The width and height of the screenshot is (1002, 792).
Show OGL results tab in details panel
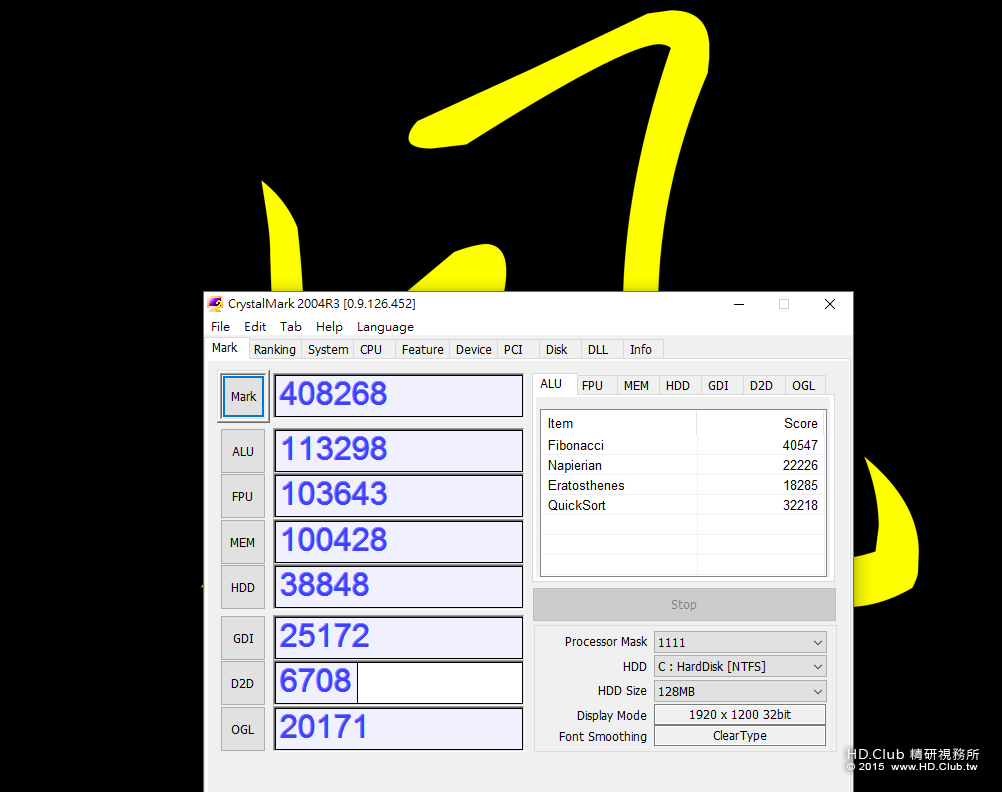[804, 385]
